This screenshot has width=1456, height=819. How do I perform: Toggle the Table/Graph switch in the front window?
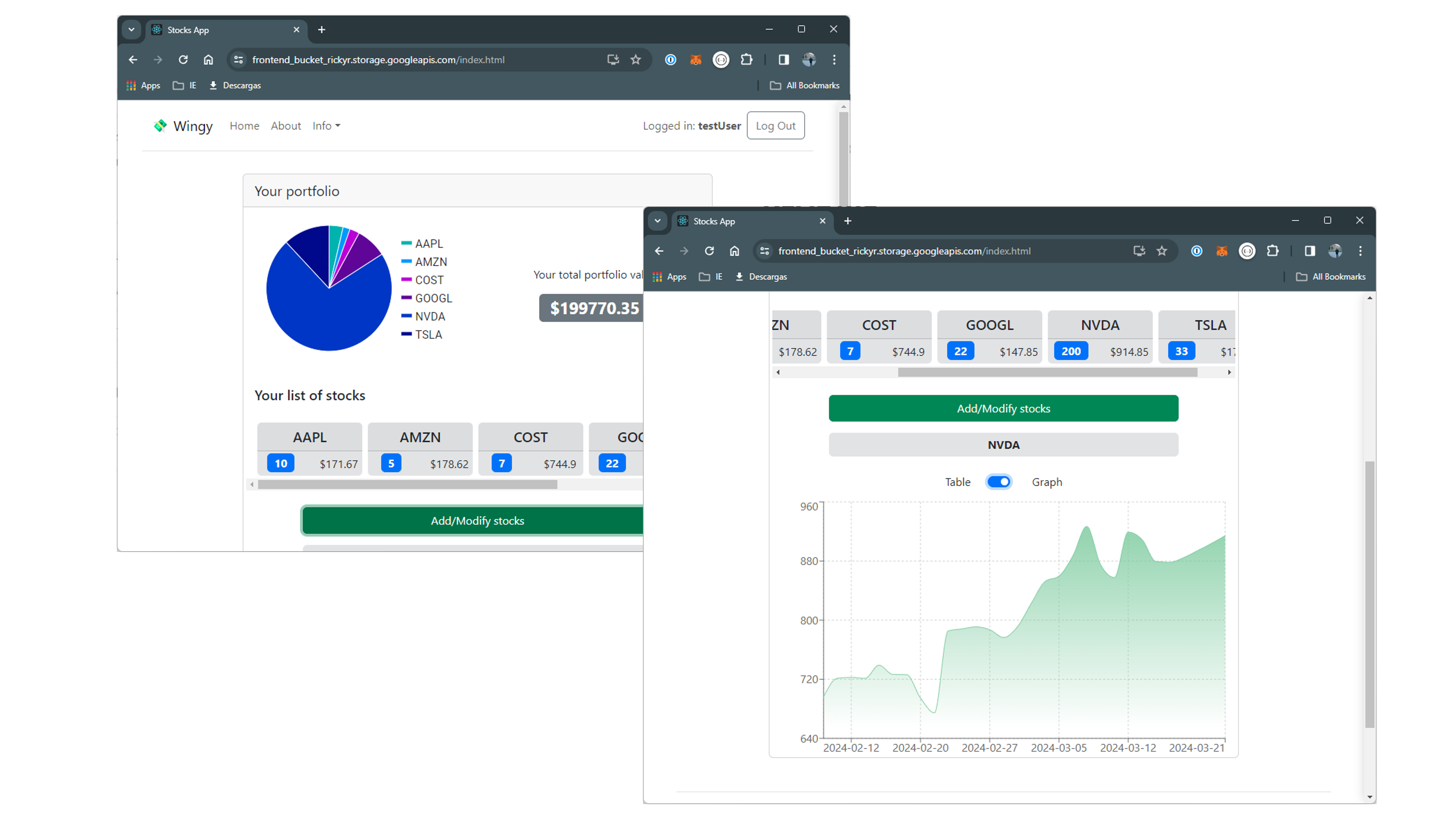(x=999, y=482)
